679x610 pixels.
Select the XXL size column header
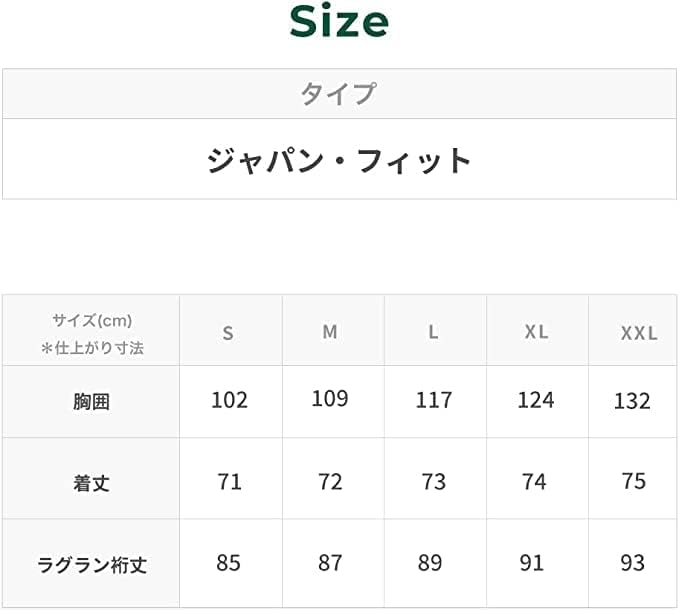click(x=638, y=333)
